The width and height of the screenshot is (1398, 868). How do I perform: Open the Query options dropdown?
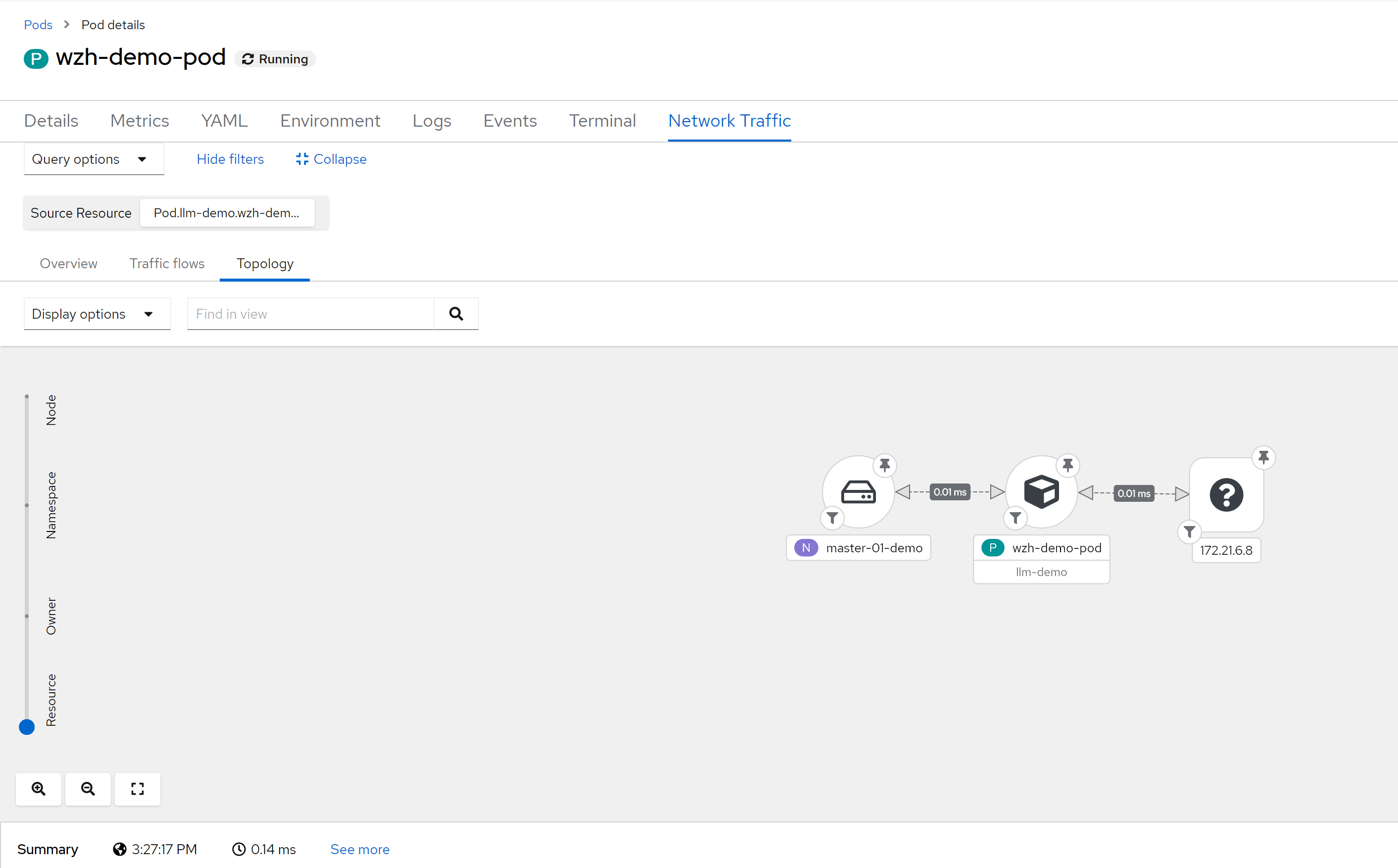point(94,159)
